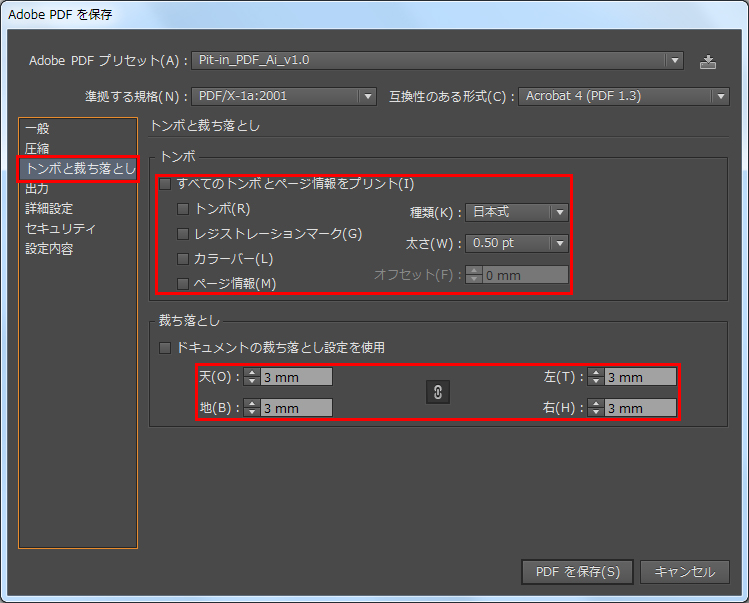
Task: Click the right bleed (右) stepper arrows
Action: pos(596,408)
